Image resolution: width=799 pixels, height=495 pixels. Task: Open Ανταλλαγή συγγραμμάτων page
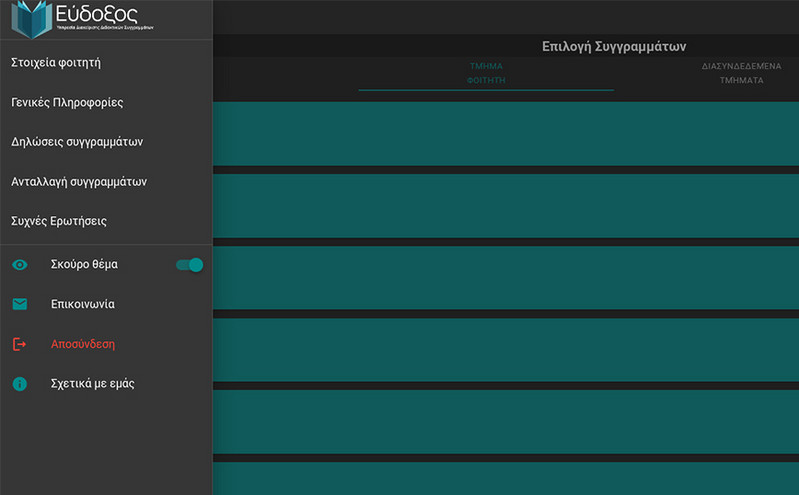[x=79, y=181]
